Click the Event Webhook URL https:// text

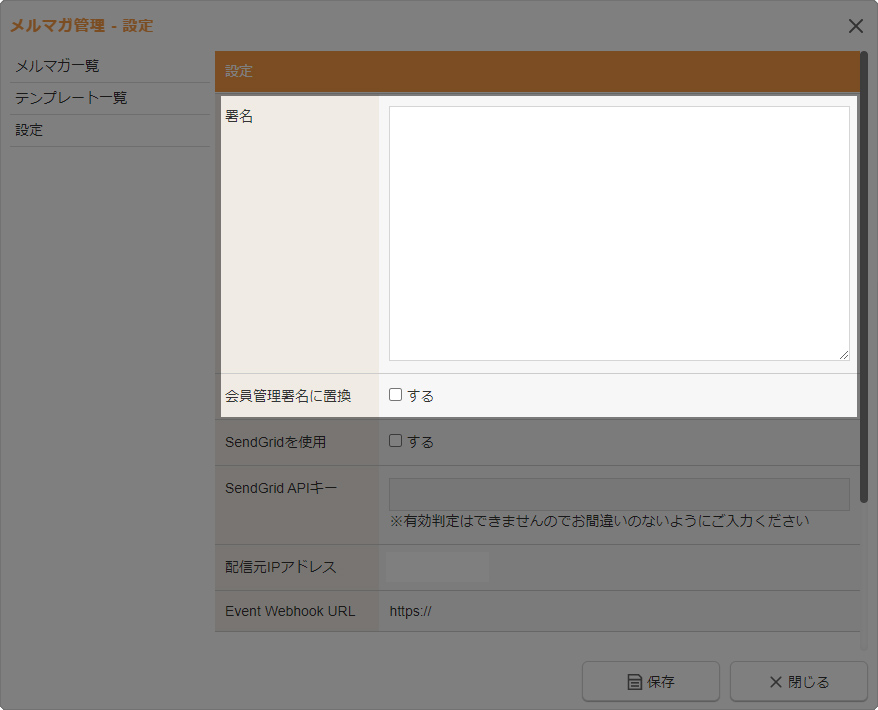(410, 611)
